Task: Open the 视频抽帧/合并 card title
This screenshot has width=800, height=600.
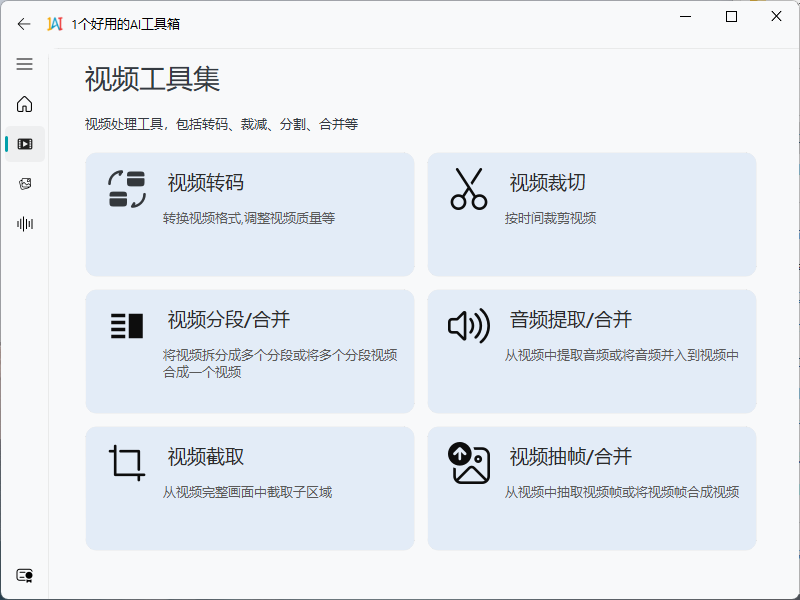Action: [x=570, y=457]
